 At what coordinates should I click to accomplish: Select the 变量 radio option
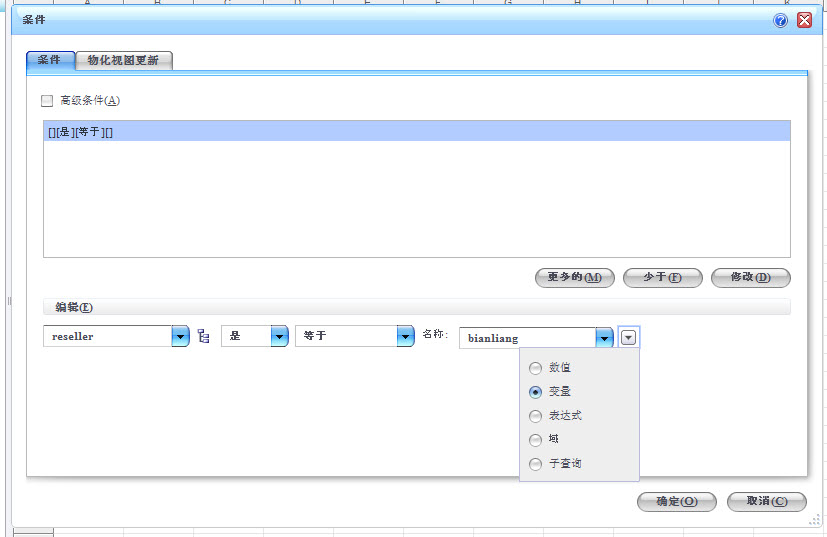click(x=535, y=392)
